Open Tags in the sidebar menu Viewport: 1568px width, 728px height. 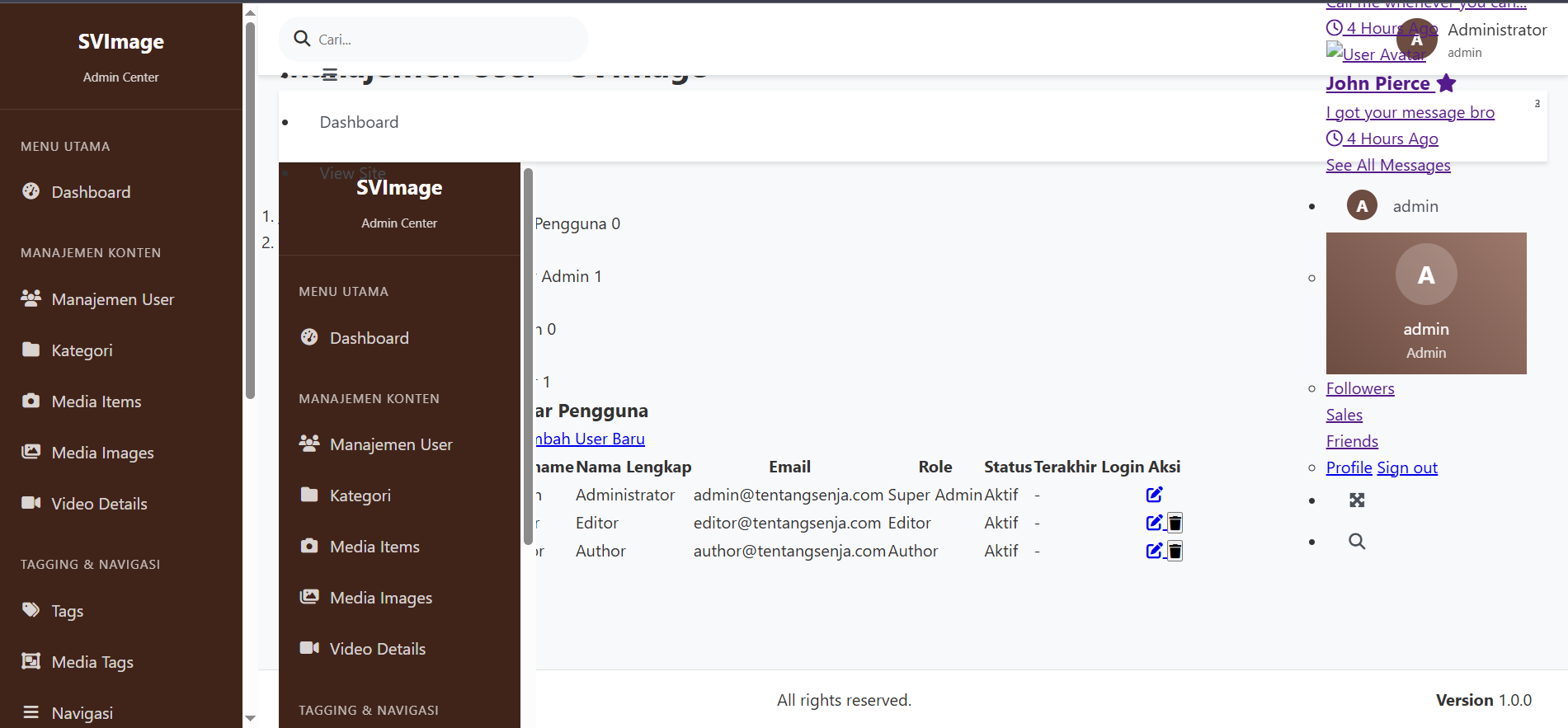[x=68, y=611]
